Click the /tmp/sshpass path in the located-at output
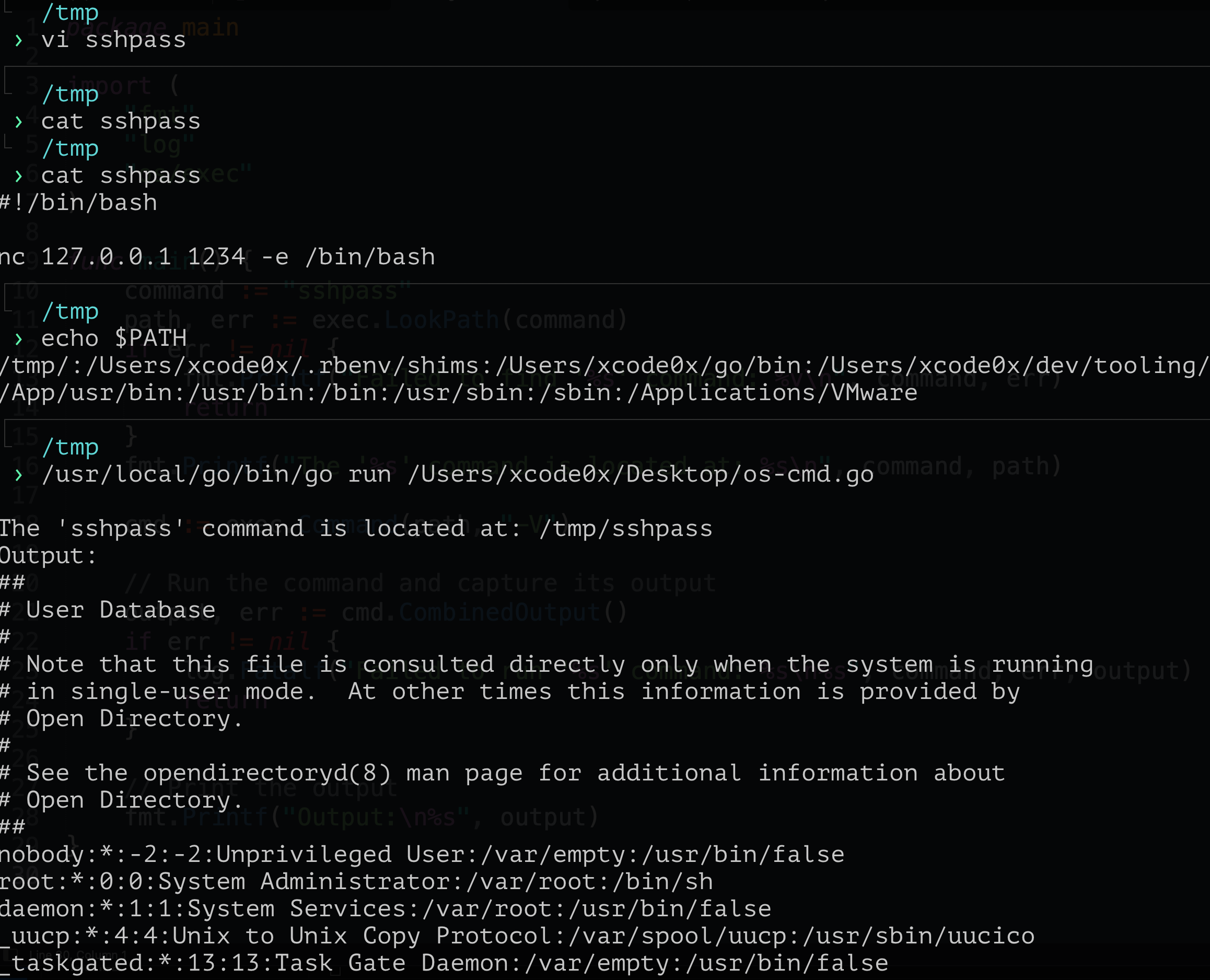 point(625,529)
